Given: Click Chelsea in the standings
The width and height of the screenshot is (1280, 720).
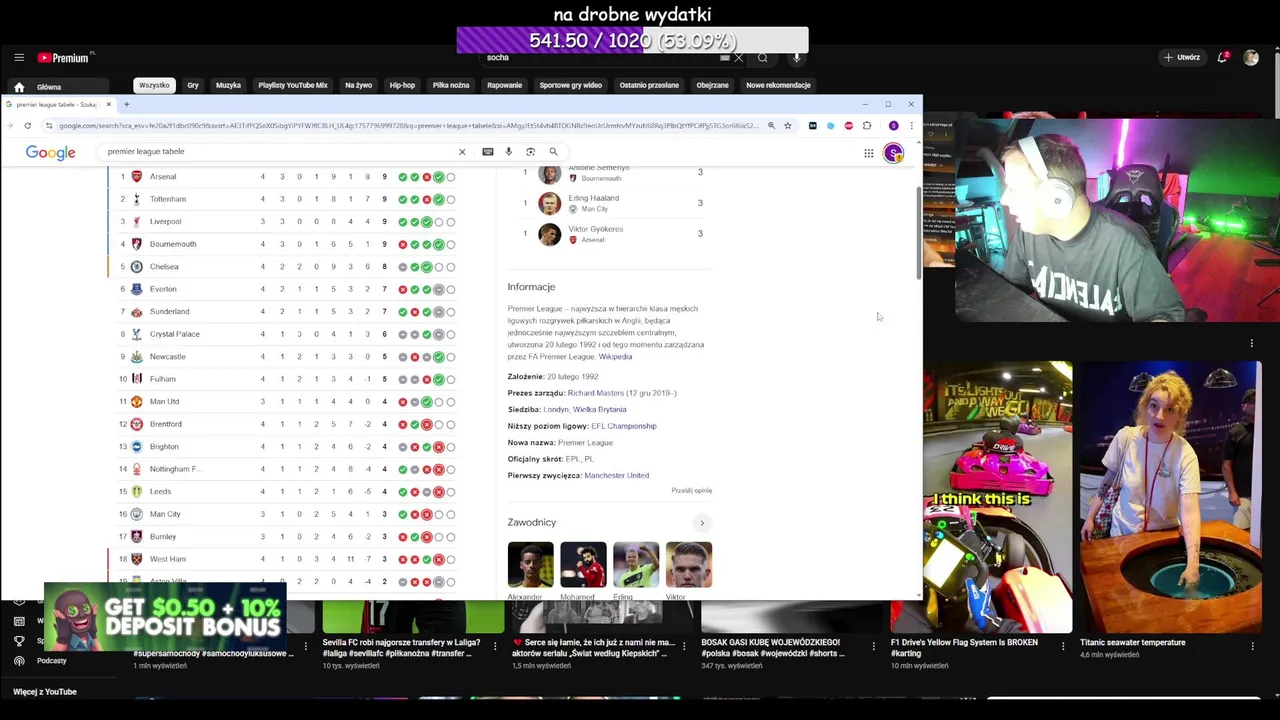Looking at the screenshot, I should pos(164,267).
